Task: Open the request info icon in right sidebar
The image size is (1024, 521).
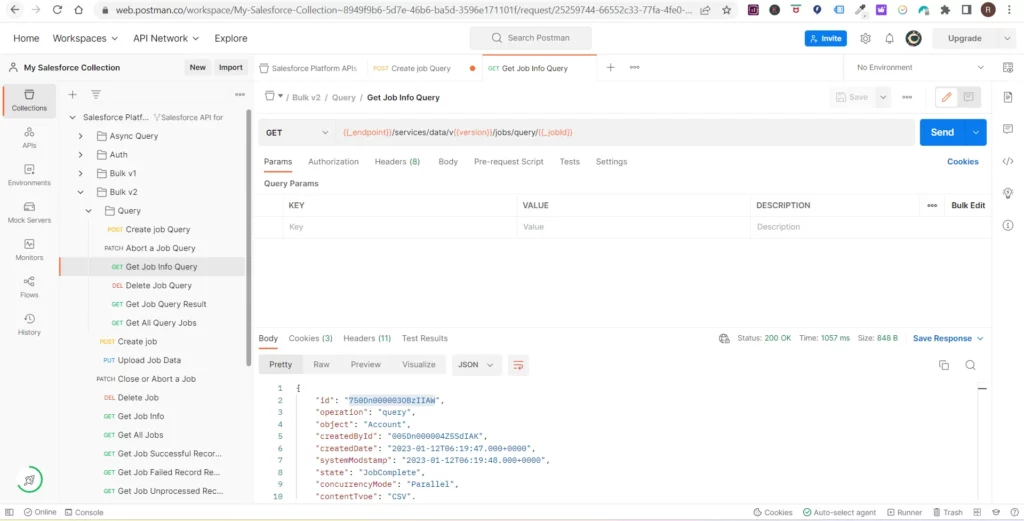Action: pos(1008,225)
